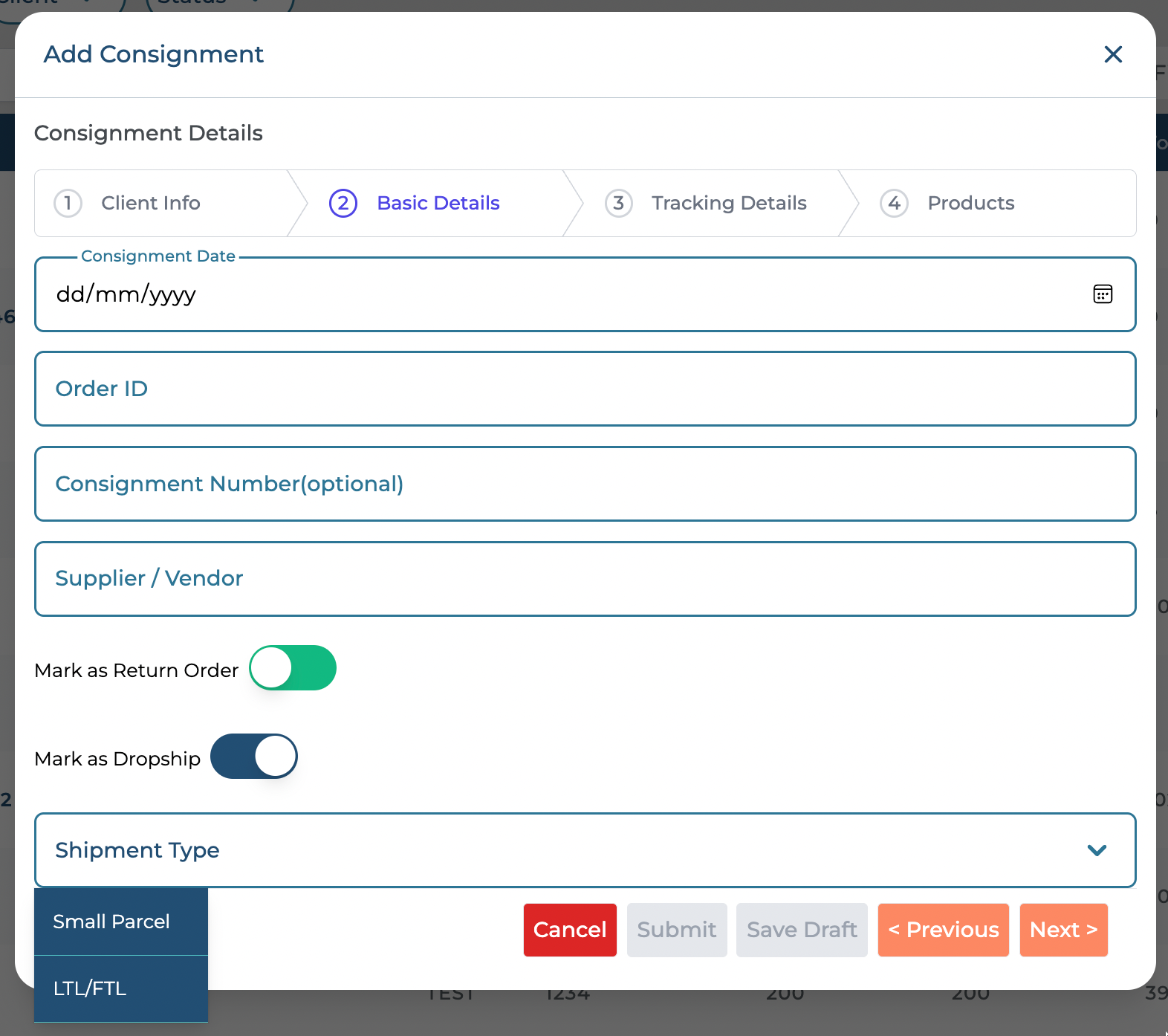Toggle Mark as Dropship switch

(x=254, y=757)
